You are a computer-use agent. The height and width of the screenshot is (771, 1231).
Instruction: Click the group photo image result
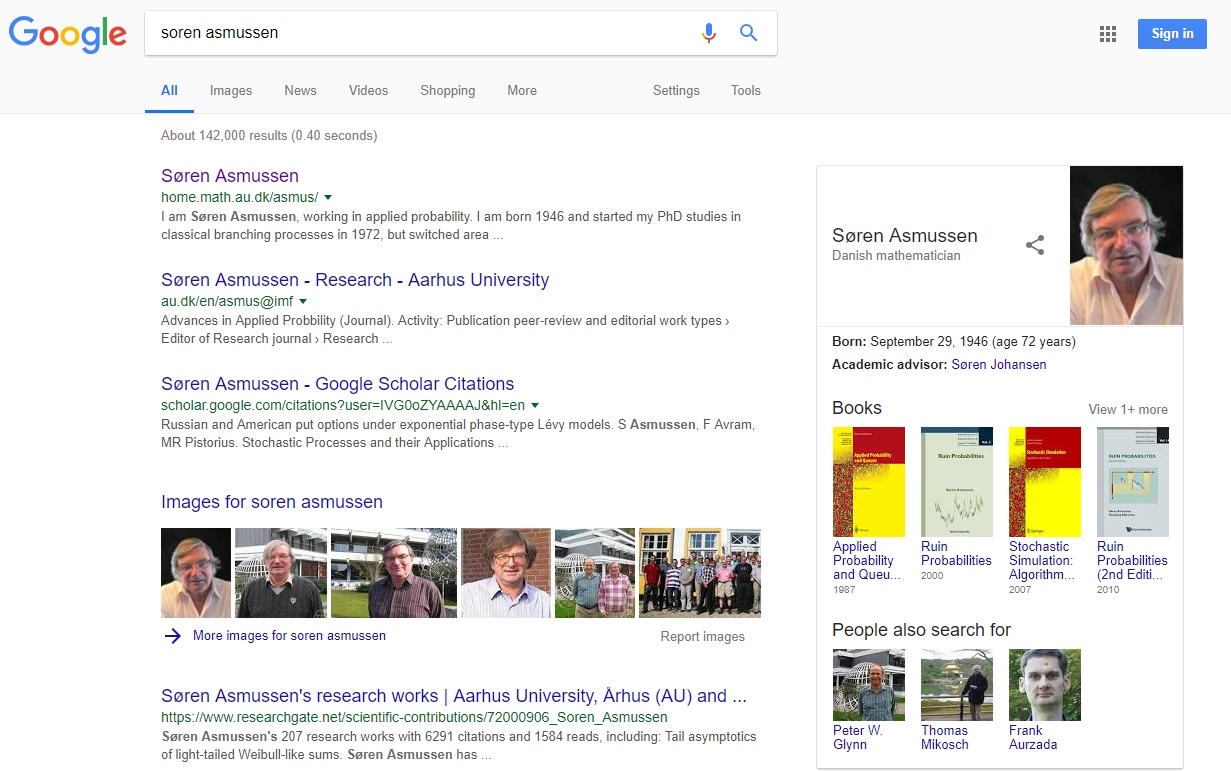point(700,573)
